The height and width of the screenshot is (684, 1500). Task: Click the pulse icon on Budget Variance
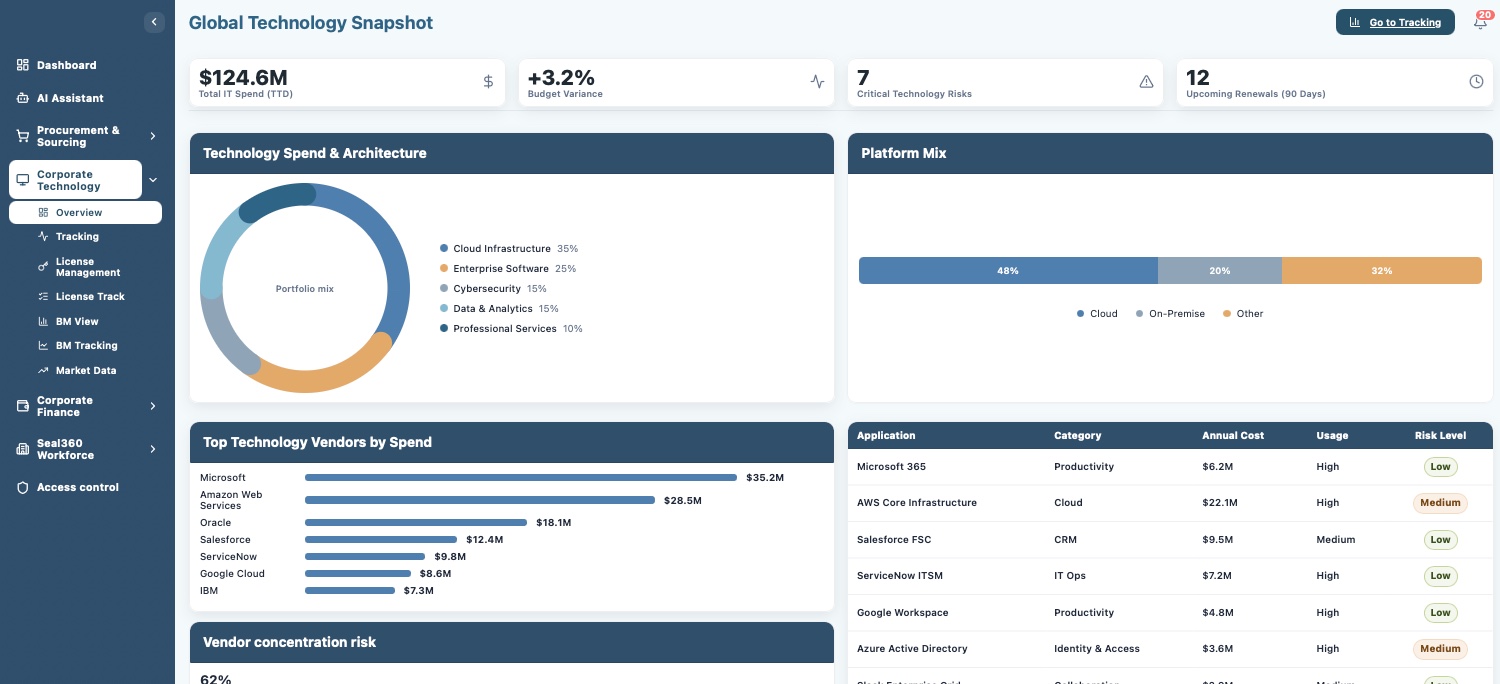[817, 82]
